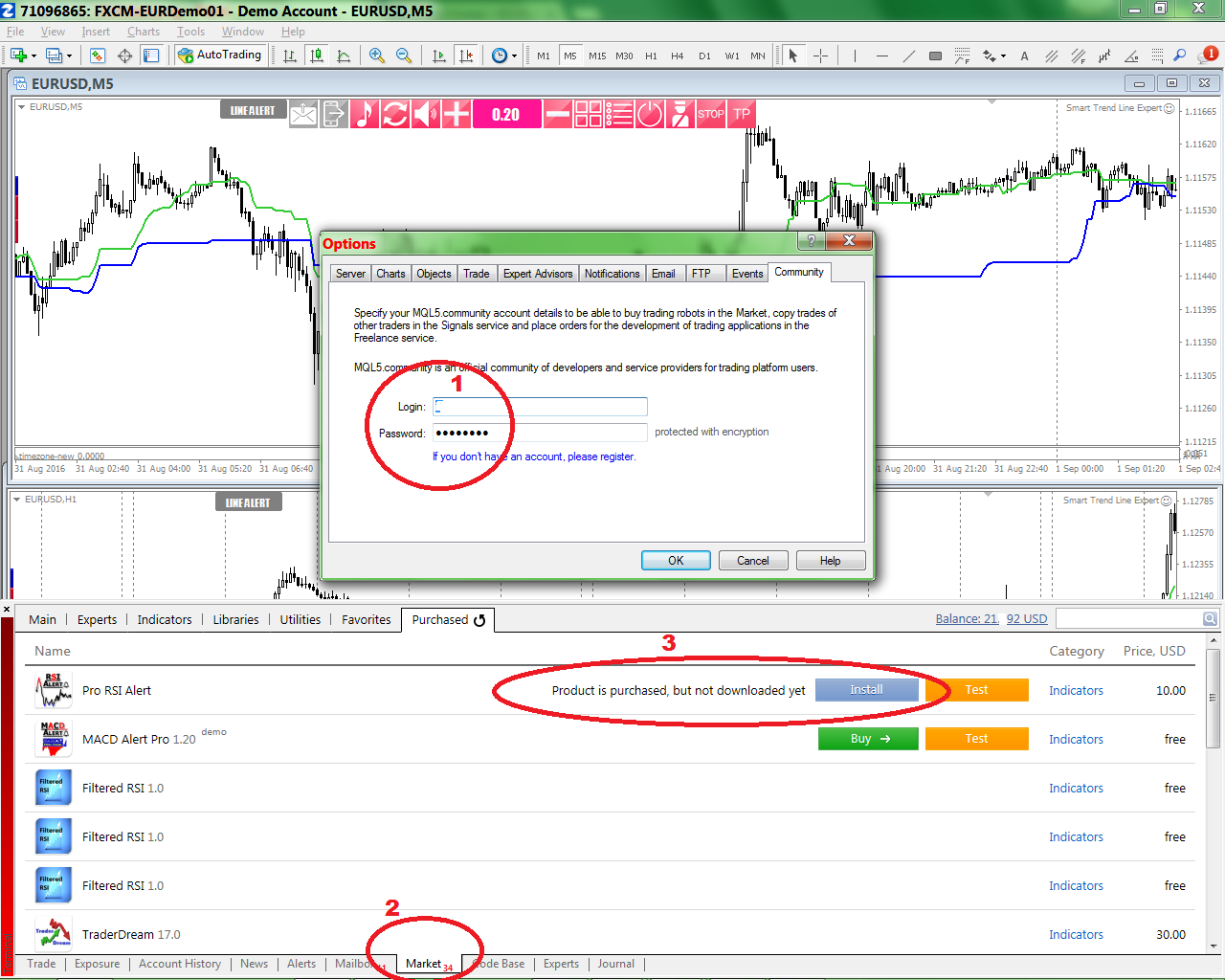
Task: Click the Market list scrollbar thumb
Action: (1214, 699)
